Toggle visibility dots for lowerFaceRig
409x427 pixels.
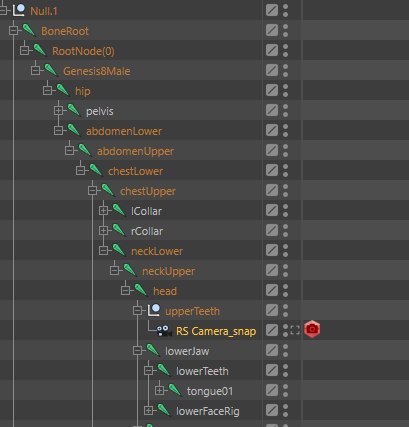[285, 410]
